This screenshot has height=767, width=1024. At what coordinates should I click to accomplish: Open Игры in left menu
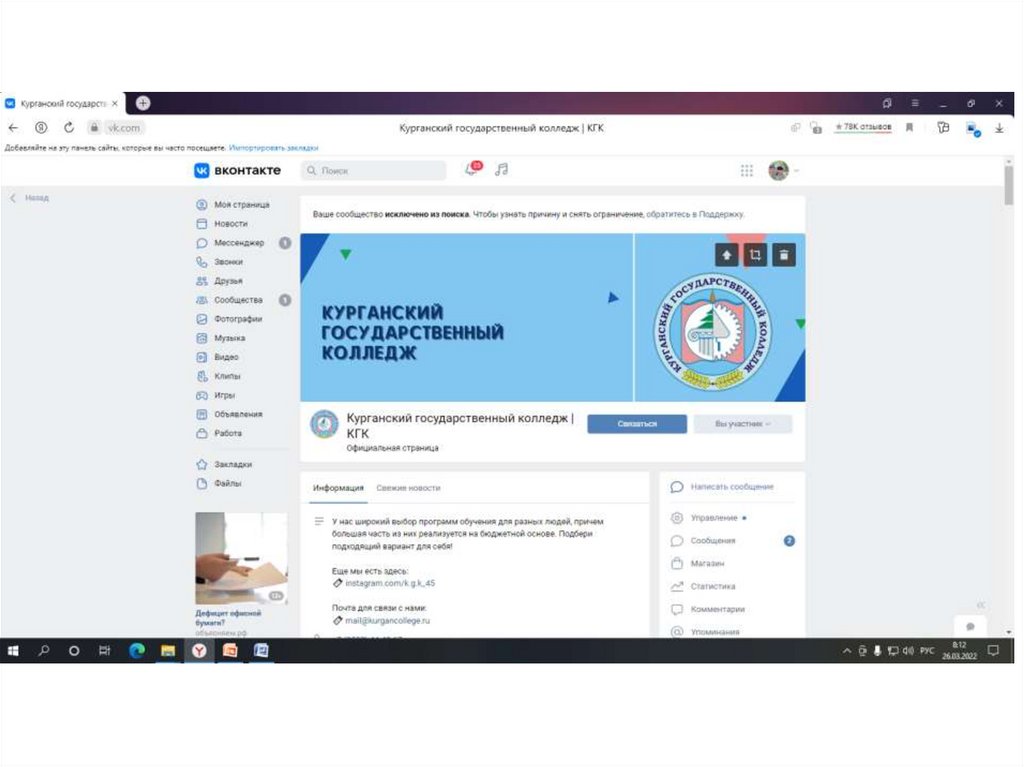click(216, 395)
